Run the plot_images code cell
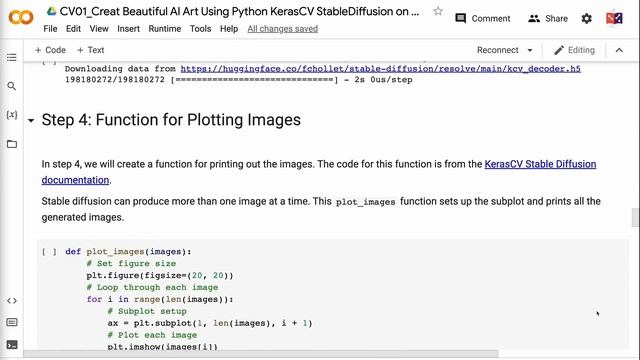The image size is (640, 360). coord(49,252)
